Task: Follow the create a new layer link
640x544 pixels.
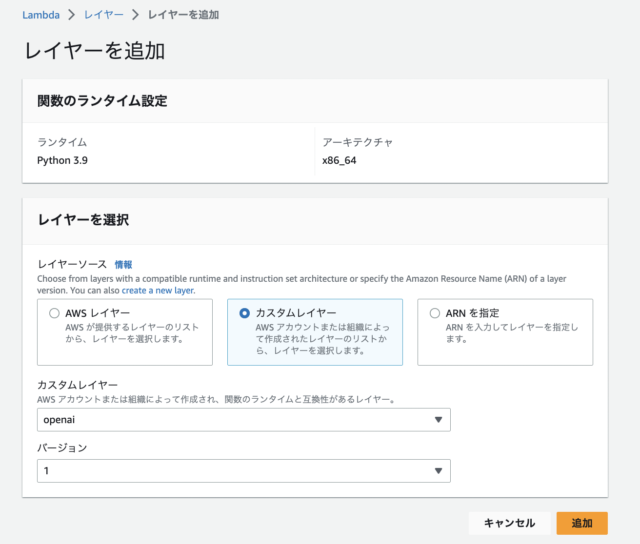Action: point(158,291)
